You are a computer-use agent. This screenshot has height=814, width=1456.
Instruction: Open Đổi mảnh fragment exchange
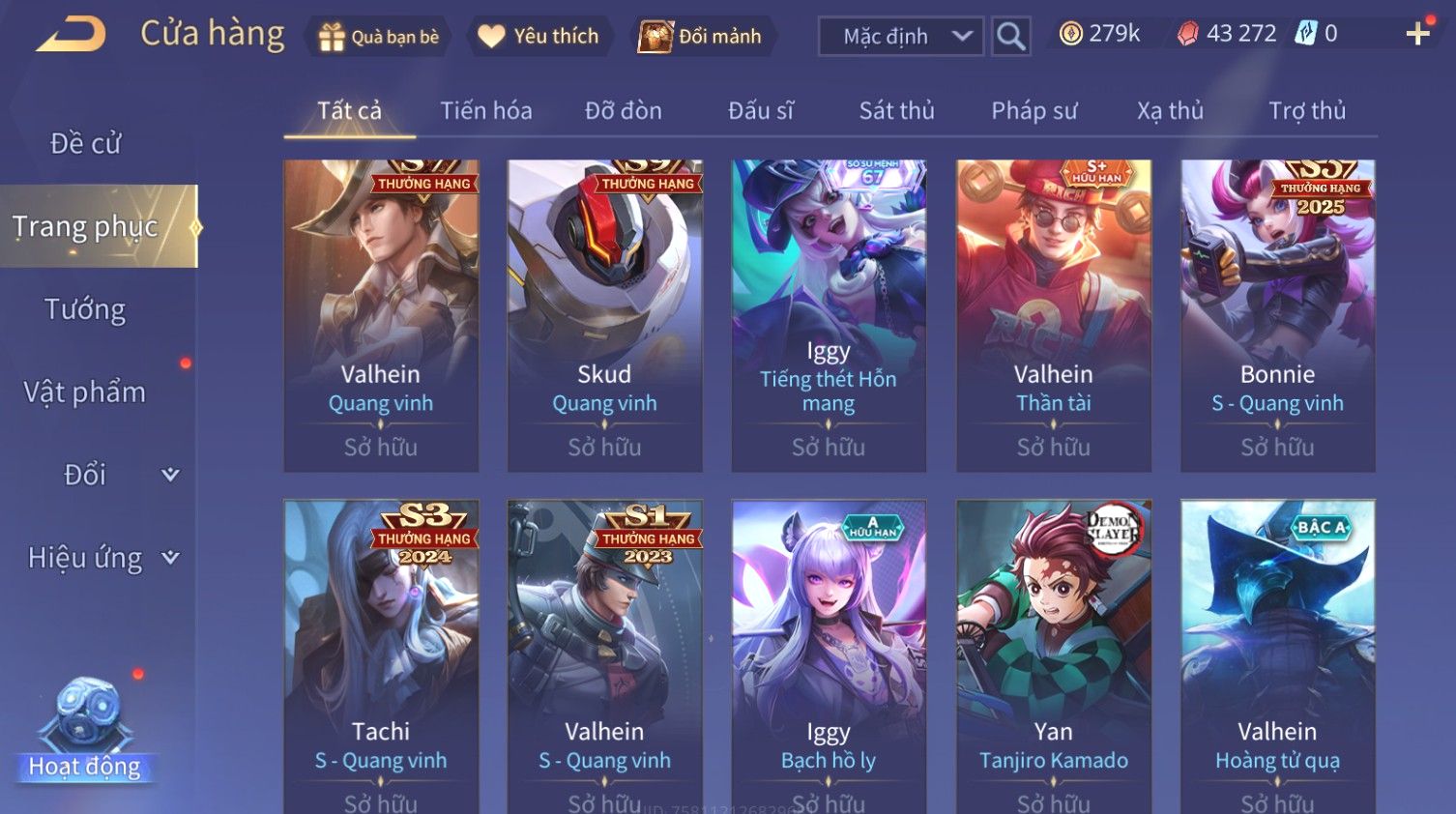[x=703, y=37]
